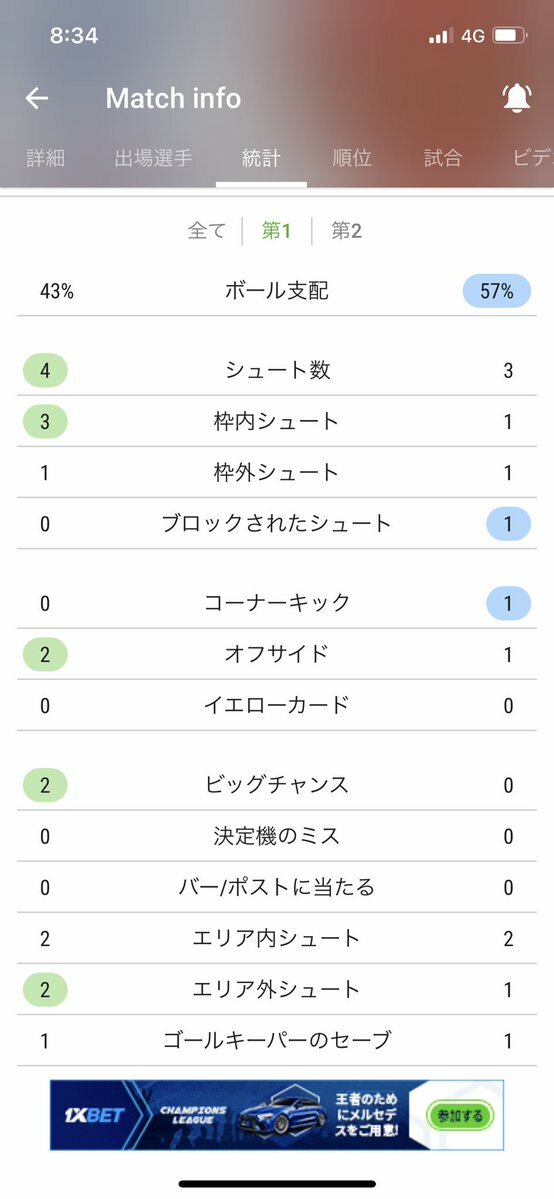Switch to the 試合 tab
Image resolution: width=554 pixels, height=1199 pixels.
tap(443, 158)
